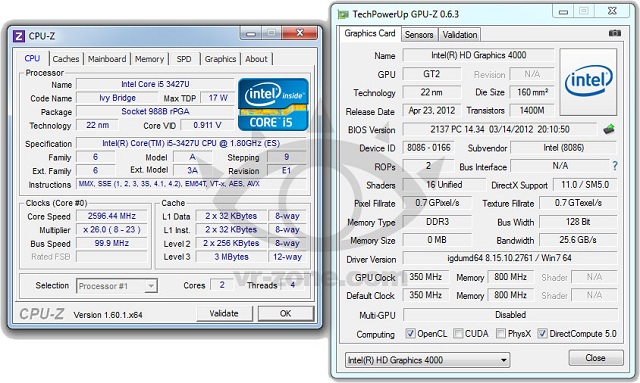
Task: Click the Intel Core i5 badge in CPU-Z
Action: (273, 104)
